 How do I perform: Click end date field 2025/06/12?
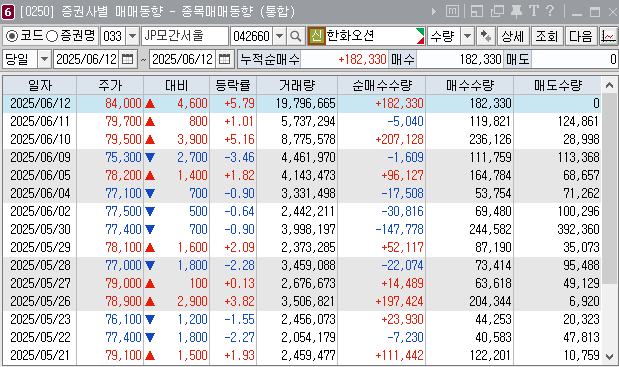click(183, 60)
